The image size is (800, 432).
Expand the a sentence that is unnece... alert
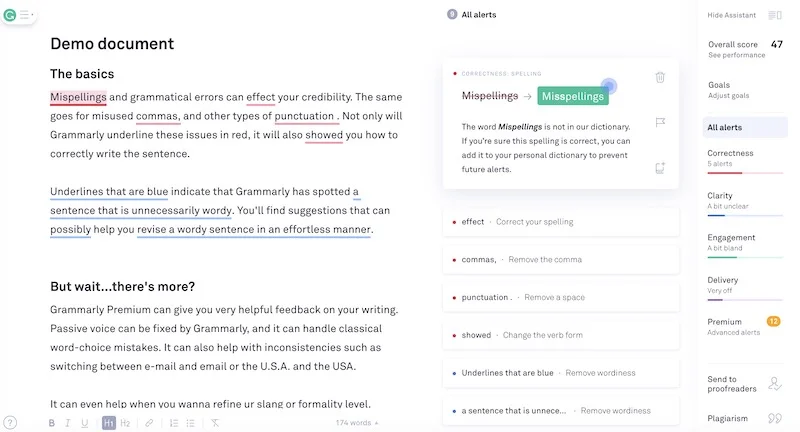pos(561,411)
